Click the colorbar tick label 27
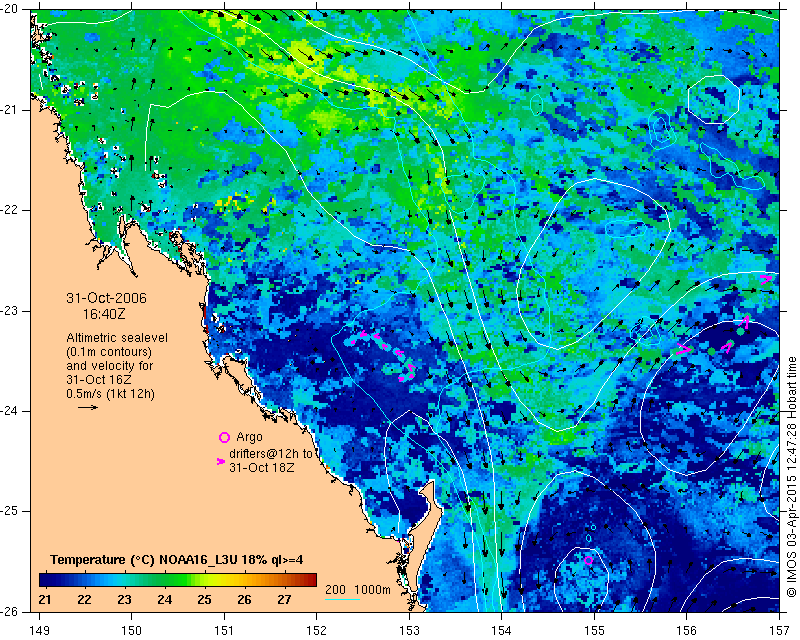The width and height of the screenshot is (800, 640). click(284, 600)
